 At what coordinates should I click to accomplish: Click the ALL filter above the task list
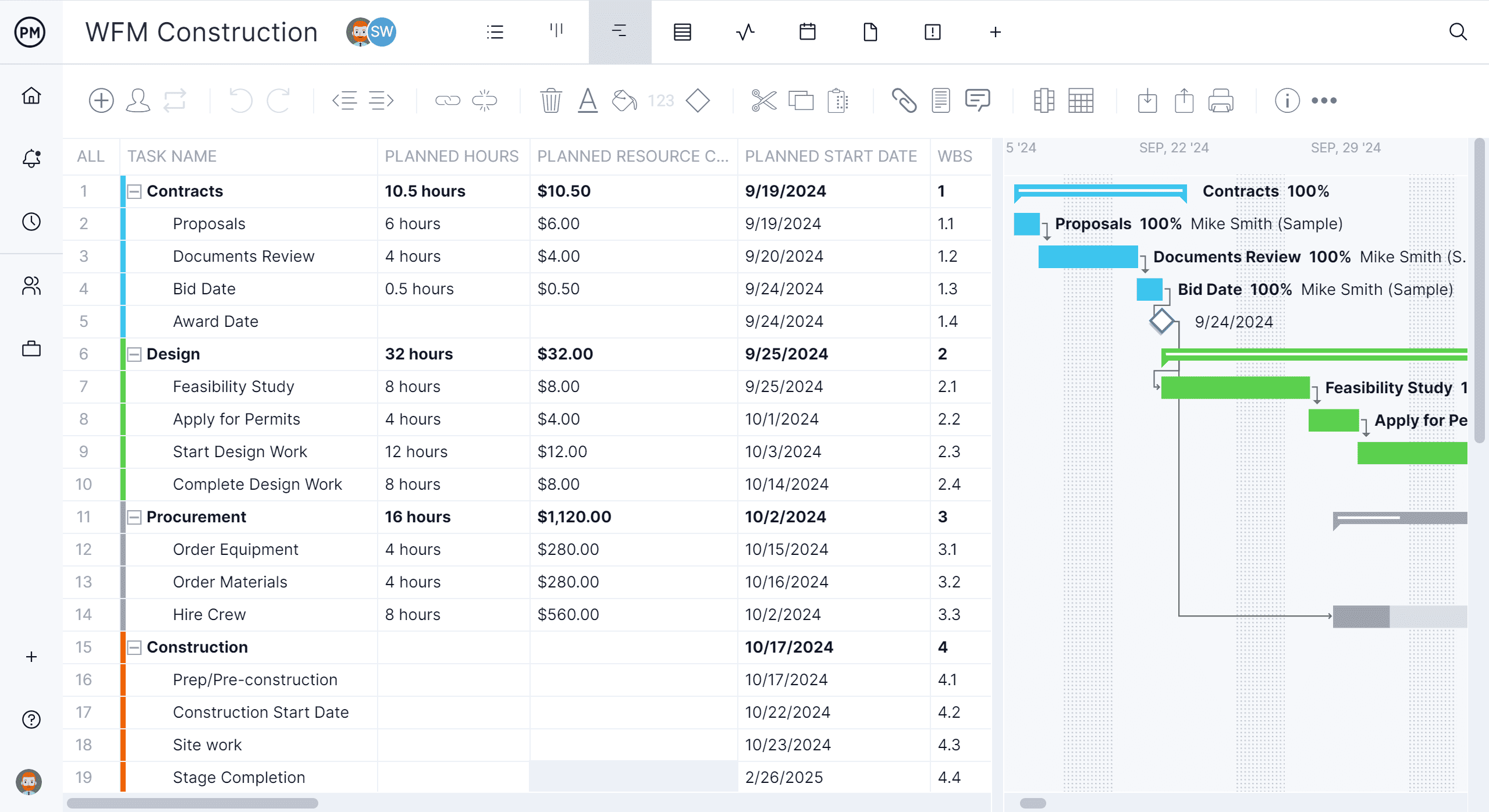[90, 156]
